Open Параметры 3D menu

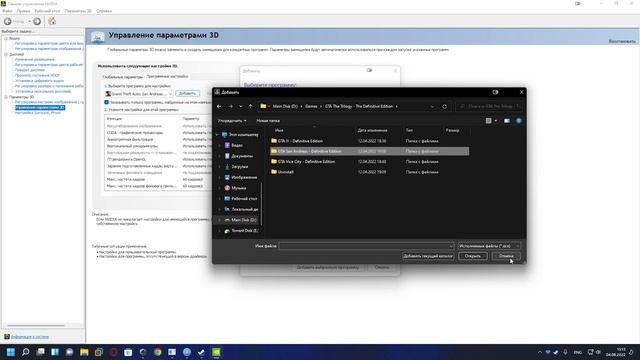(78, 11)
